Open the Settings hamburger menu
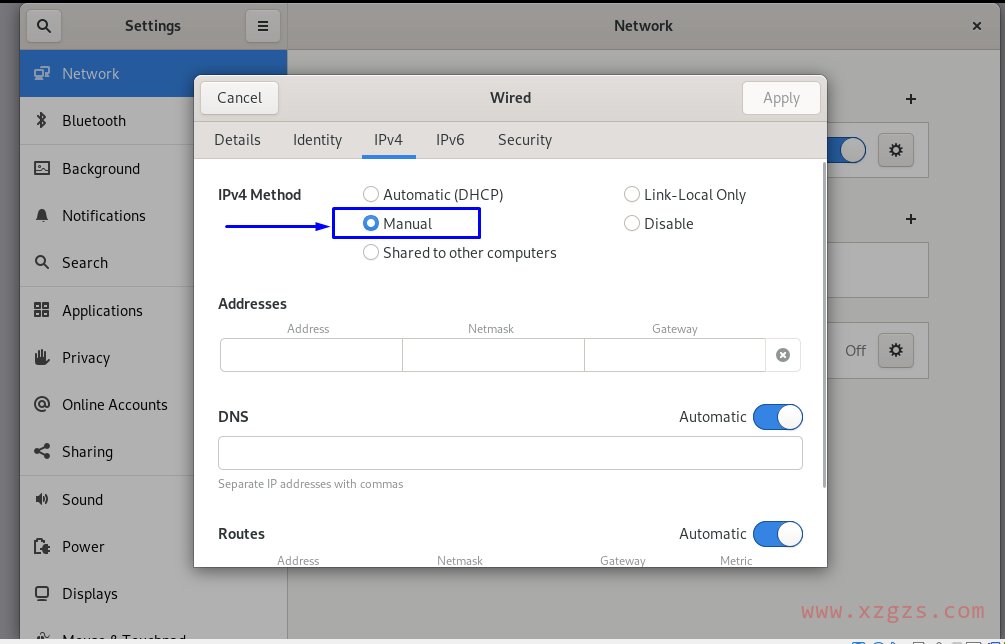Image resolution: width=1005 pixels, height=644 pixels. [263, 25]
